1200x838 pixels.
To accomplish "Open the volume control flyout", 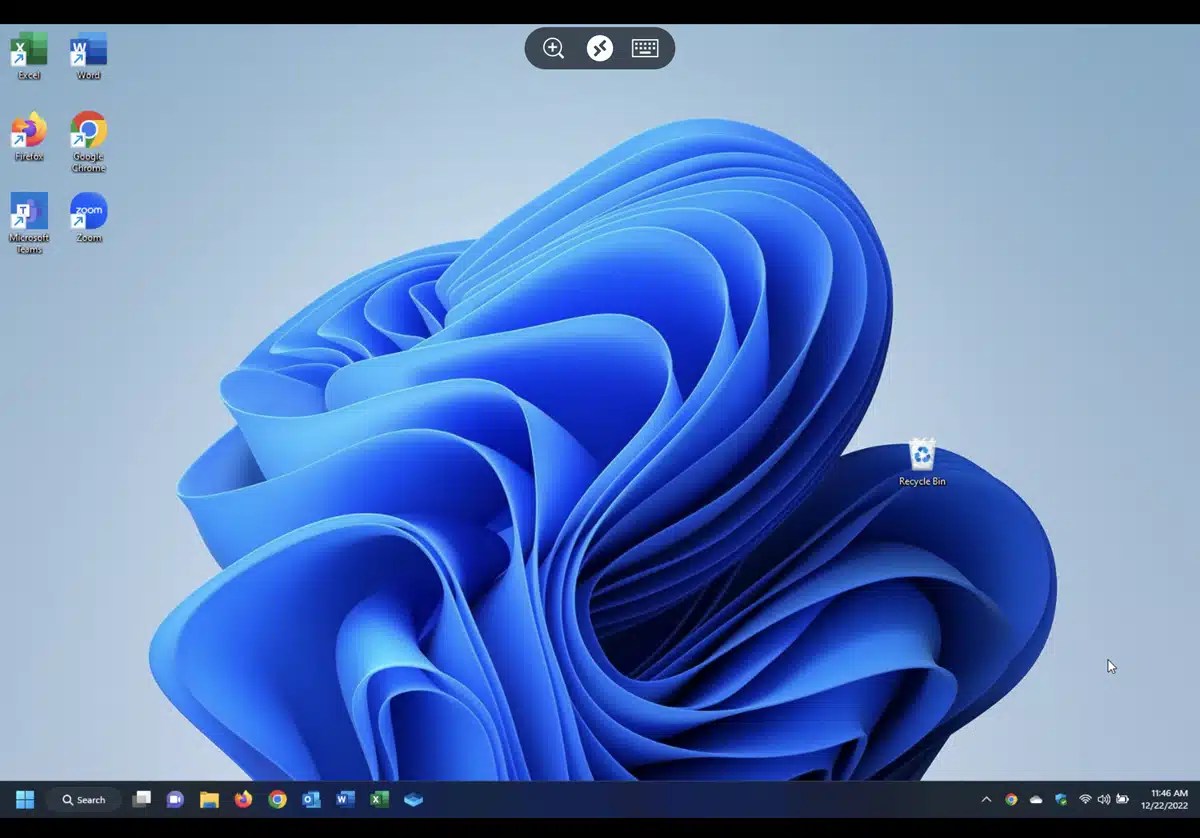I will pos(1104,799).
